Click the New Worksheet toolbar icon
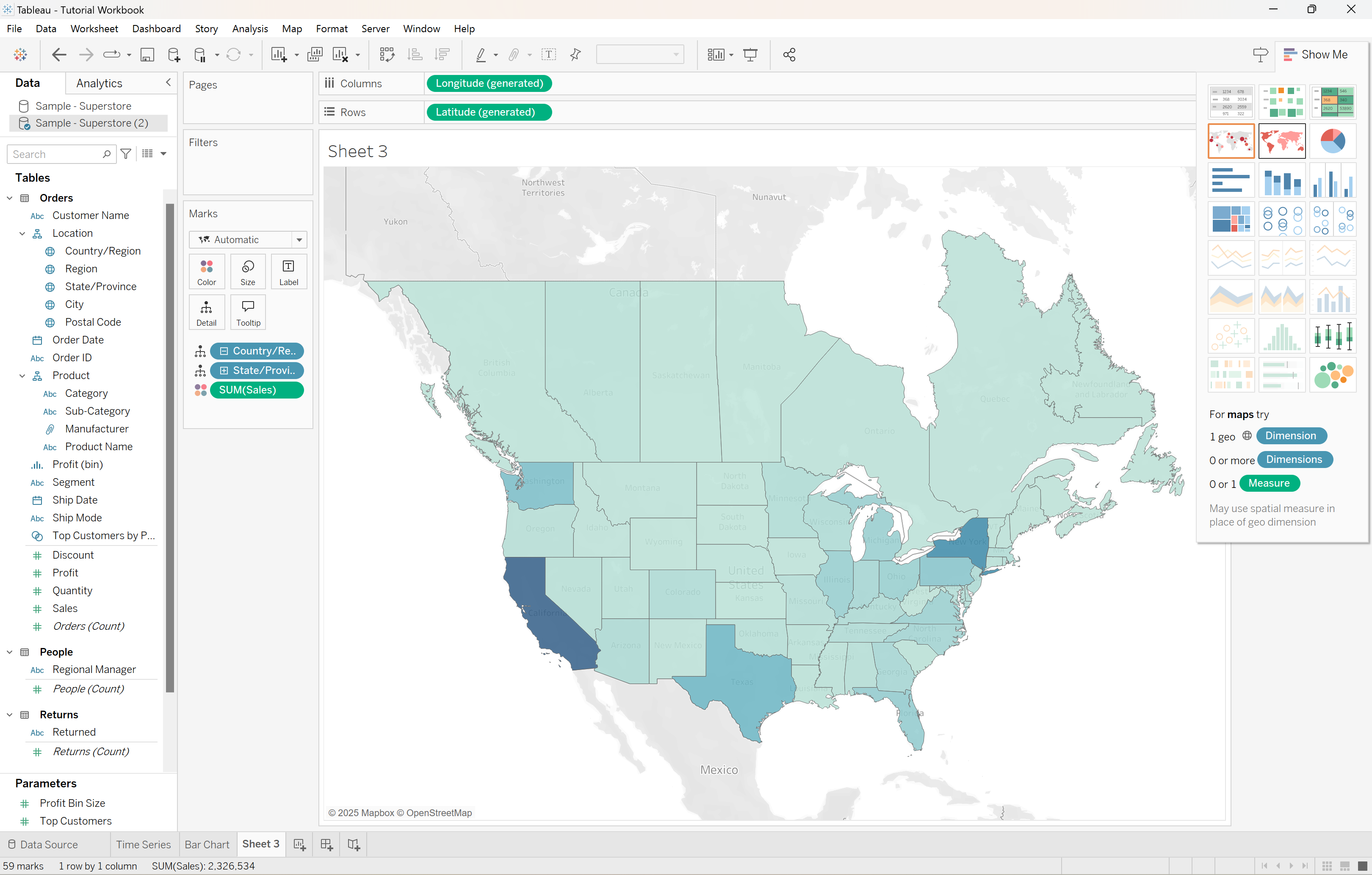Viewport: 1372px width, 875px height. point(279,55)
